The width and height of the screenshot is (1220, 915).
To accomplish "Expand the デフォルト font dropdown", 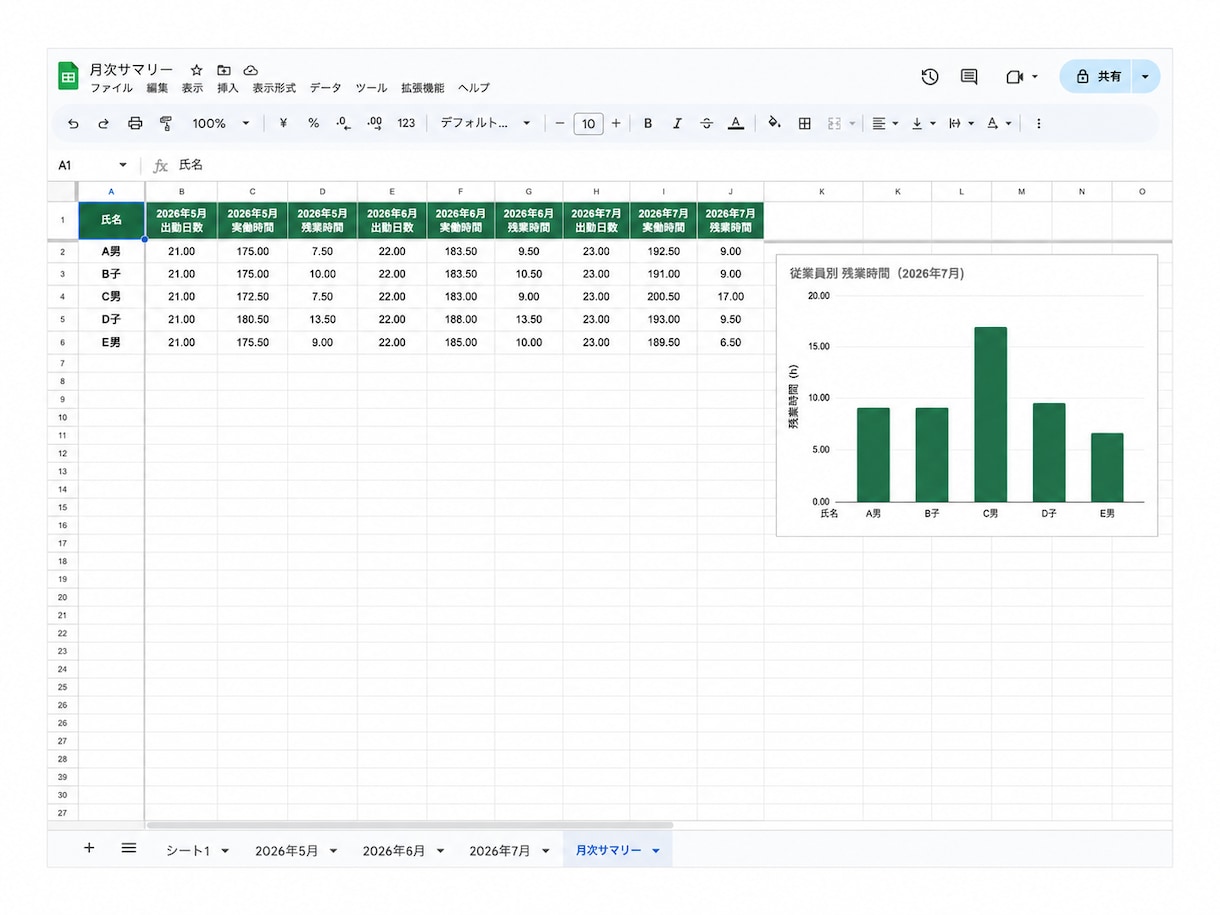I will (486, 124).
